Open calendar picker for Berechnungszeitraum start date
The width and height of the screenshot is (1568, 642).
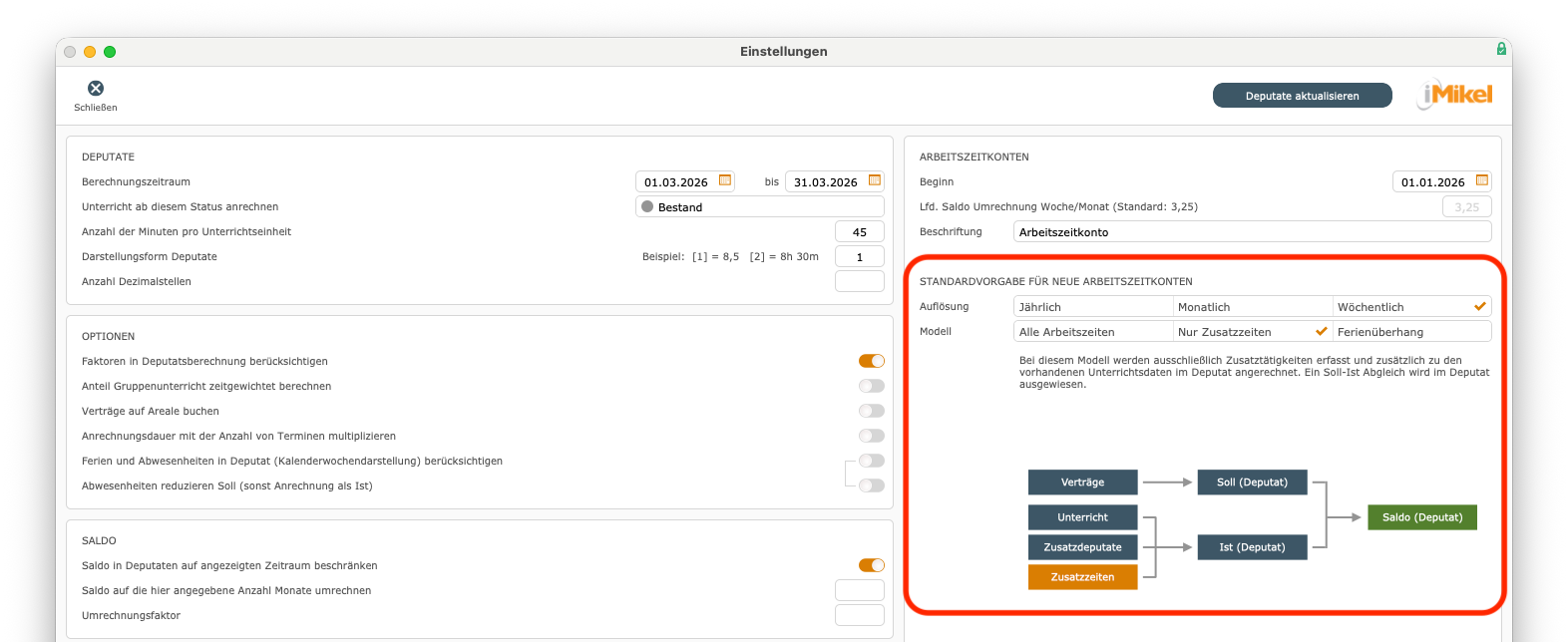(725, 181)
